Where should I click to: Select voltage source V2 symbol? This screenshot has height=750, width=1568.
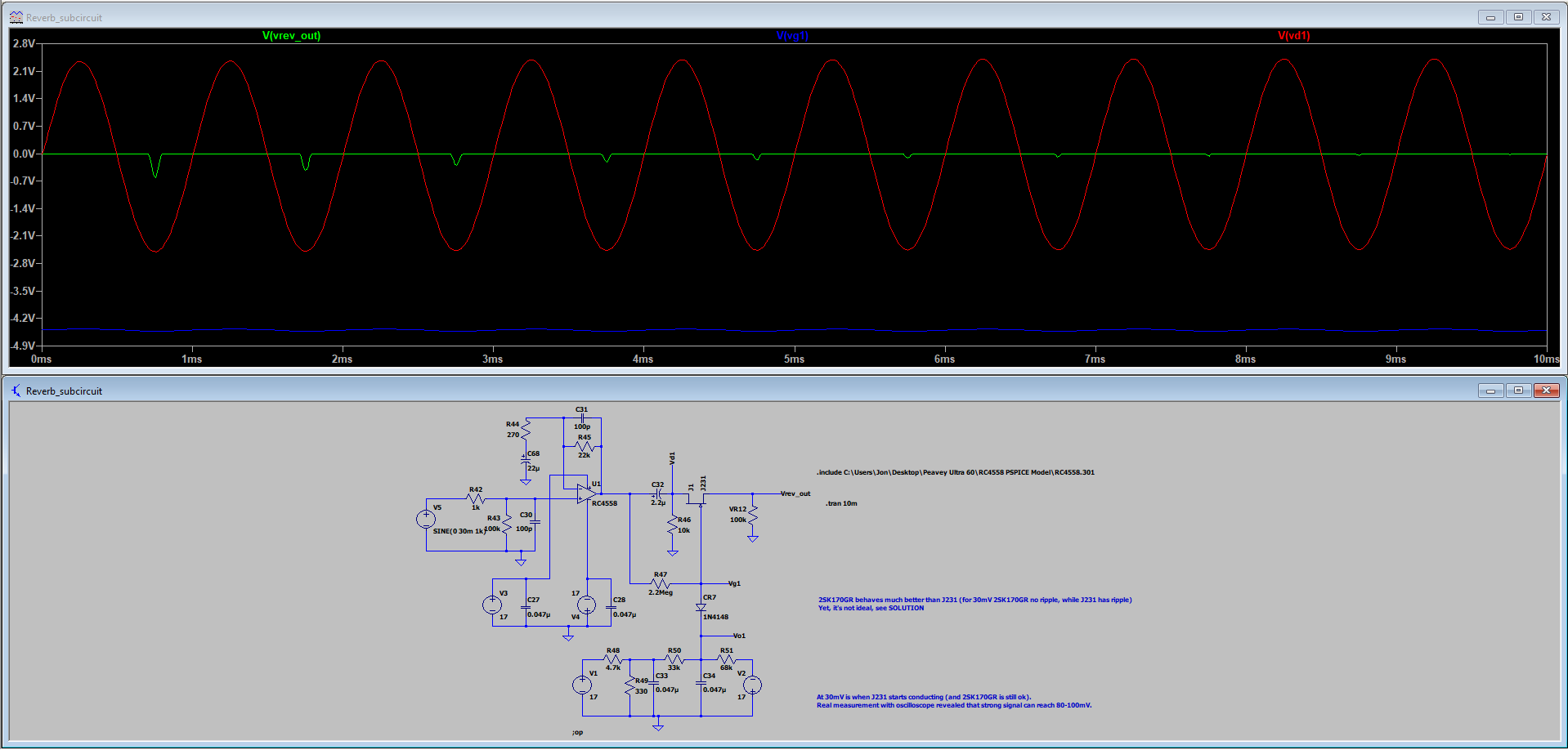pos(752,685)
